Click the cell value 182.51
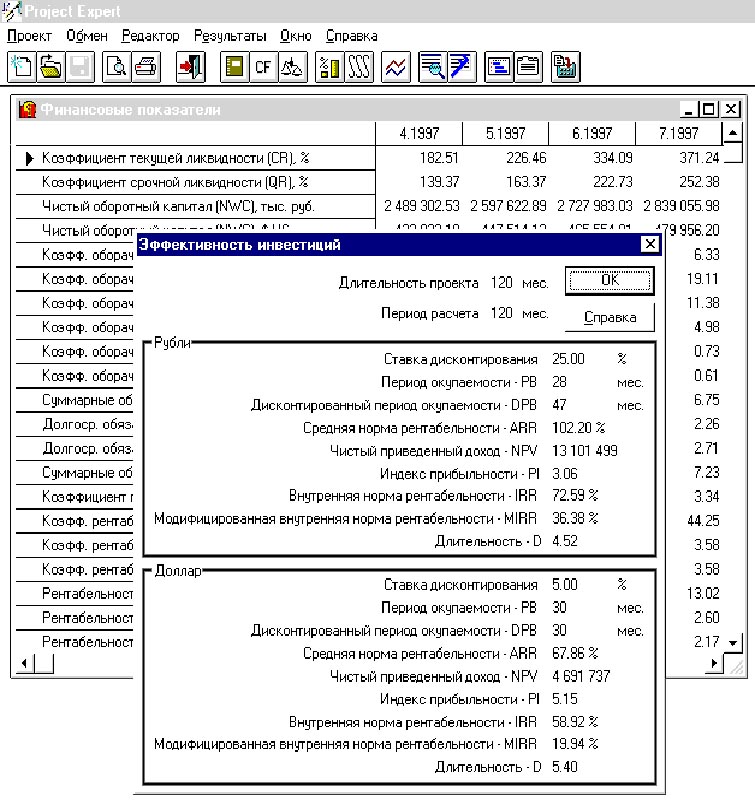Image resolution: width=755 pixels, height=800 pixels. [x=439, y=158]
